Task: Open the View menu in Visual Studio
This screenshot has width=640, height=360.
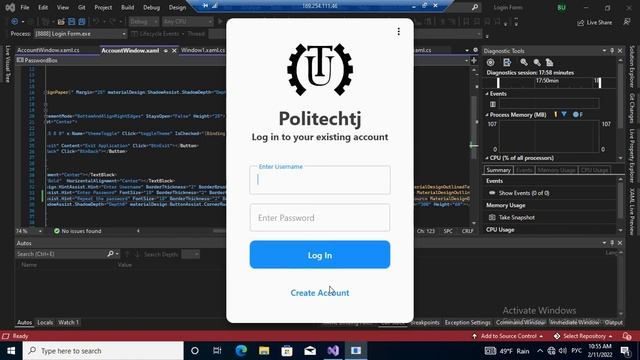Action: pyautogui.click(x=62, y=7)
